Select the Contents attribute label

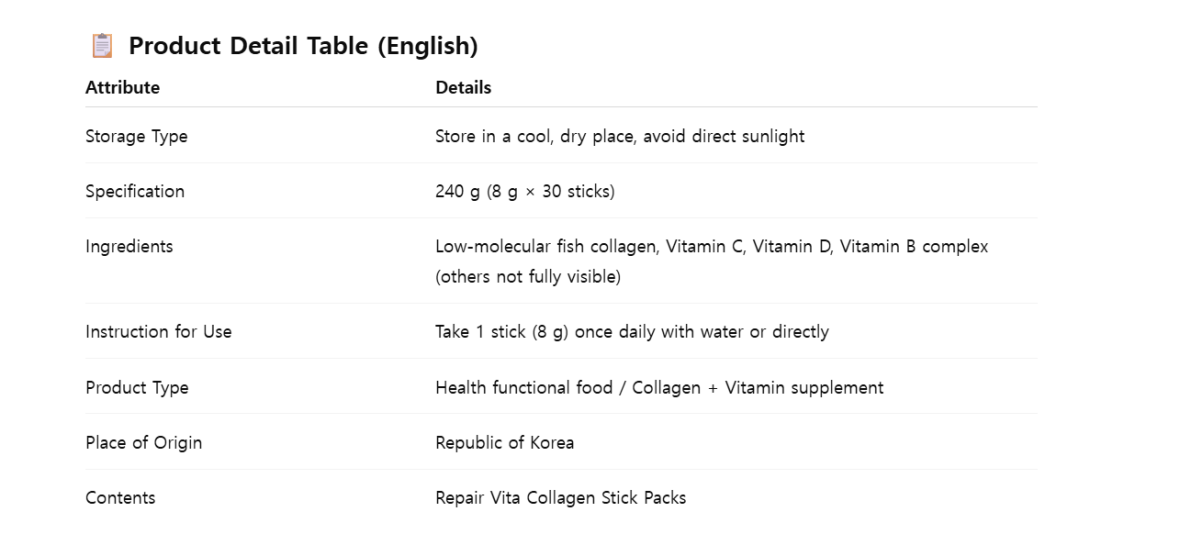pos(120,497)
